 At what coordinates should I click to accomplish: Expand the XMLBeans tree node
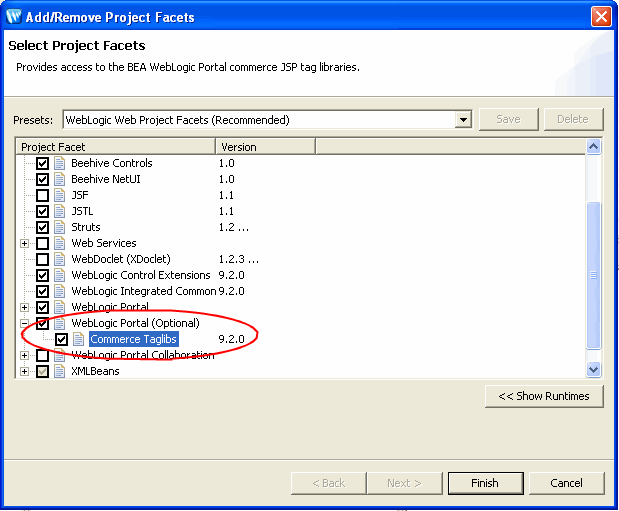click(x=24, y=371)
